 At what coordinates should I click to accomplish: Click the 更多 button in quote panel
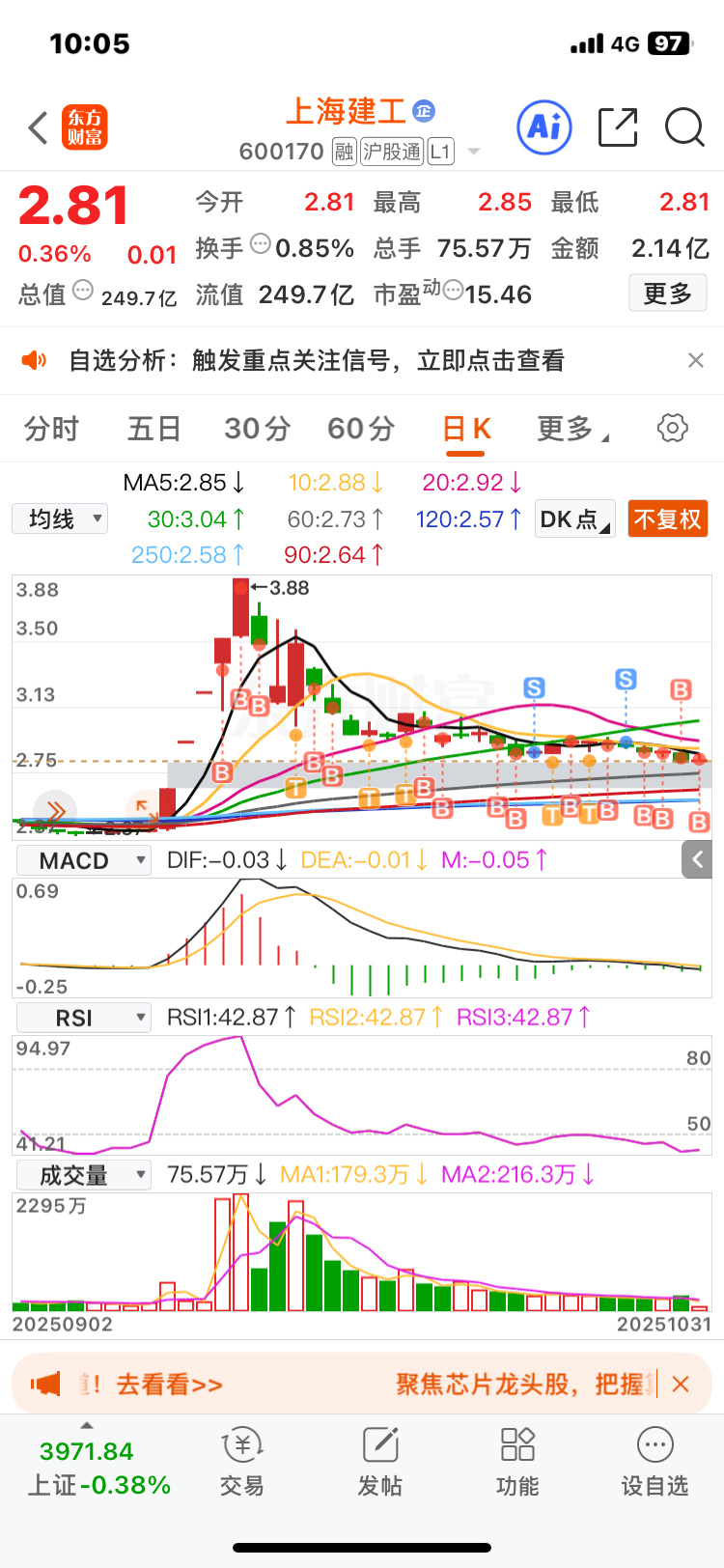click(x=668, y=293)
